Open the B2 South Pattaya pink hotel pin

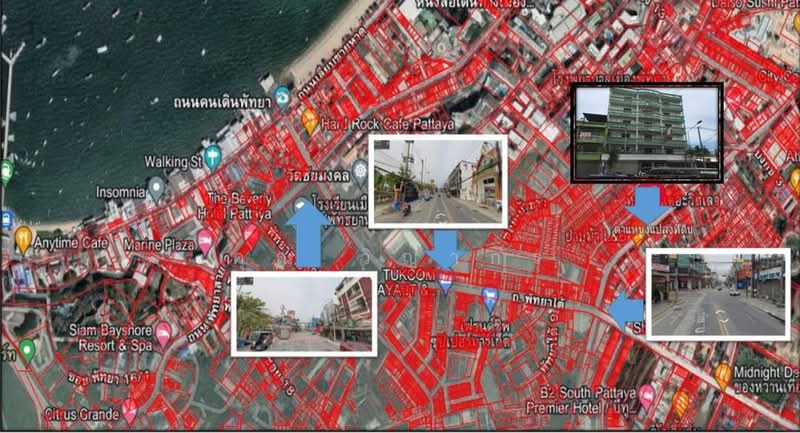coord(647,396)
